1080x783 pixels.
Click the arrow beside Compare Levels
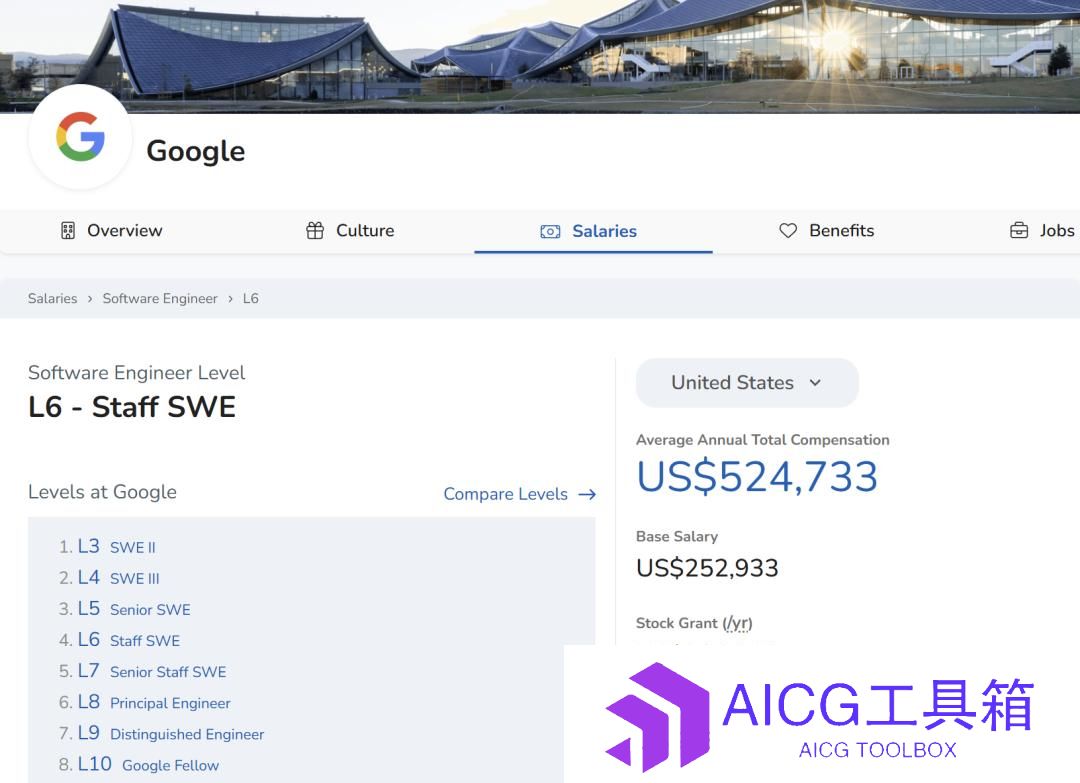click(587, 494)
